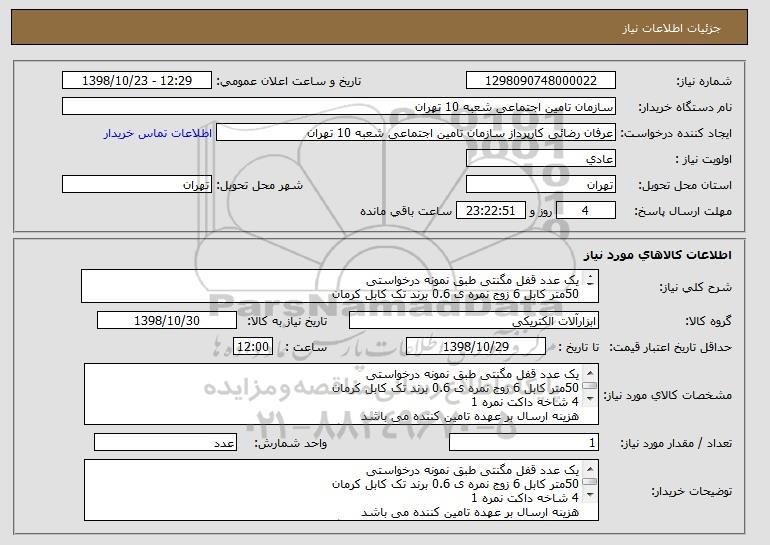Step up in the شرح کلی نیاز box
Image resolution: width=770 pixels, height=545 pixels.
pyautogui.click(x=590, y=276)
